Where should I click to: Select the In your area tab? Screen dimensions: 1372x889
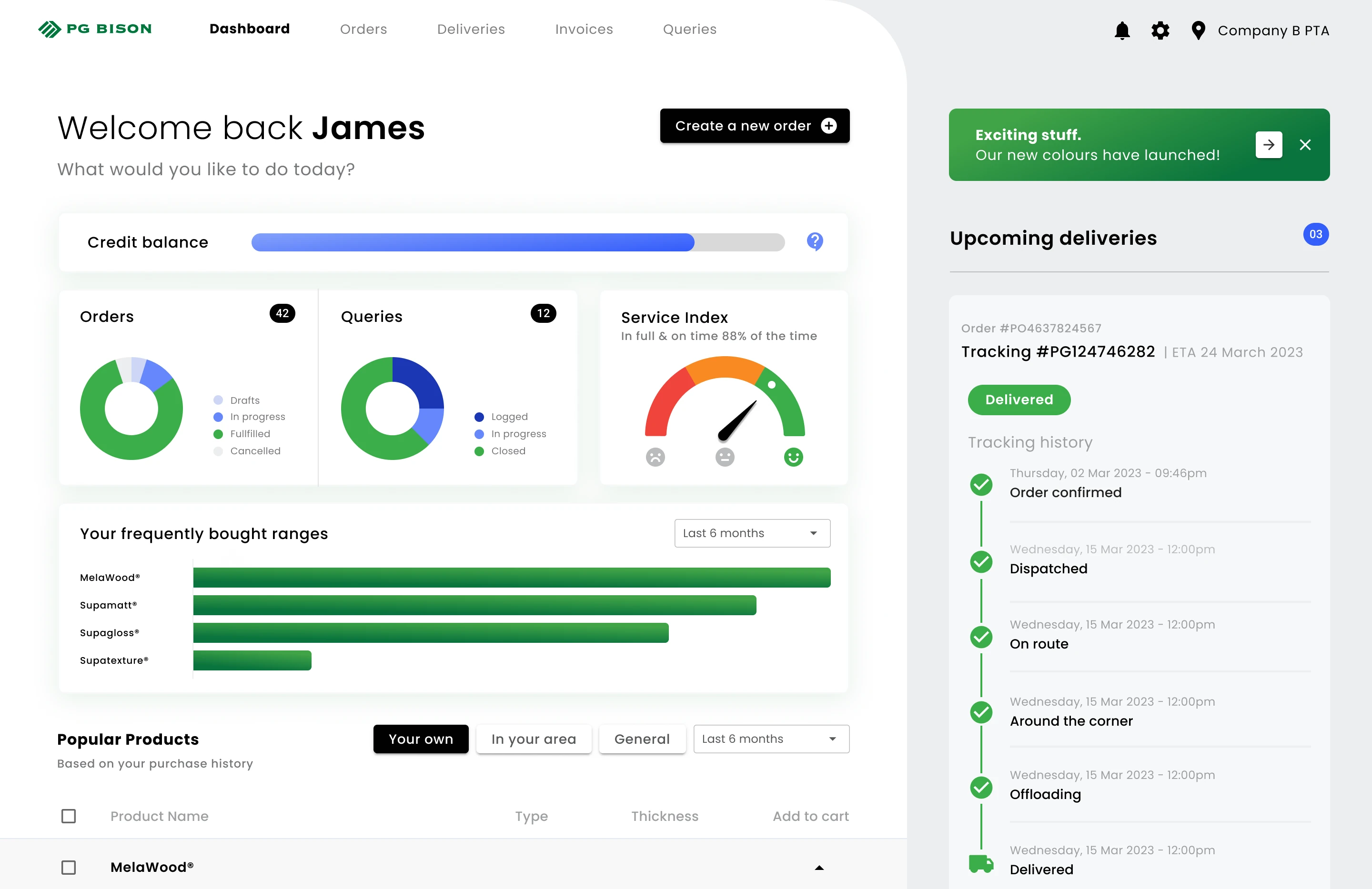click(x=533, y=739)
